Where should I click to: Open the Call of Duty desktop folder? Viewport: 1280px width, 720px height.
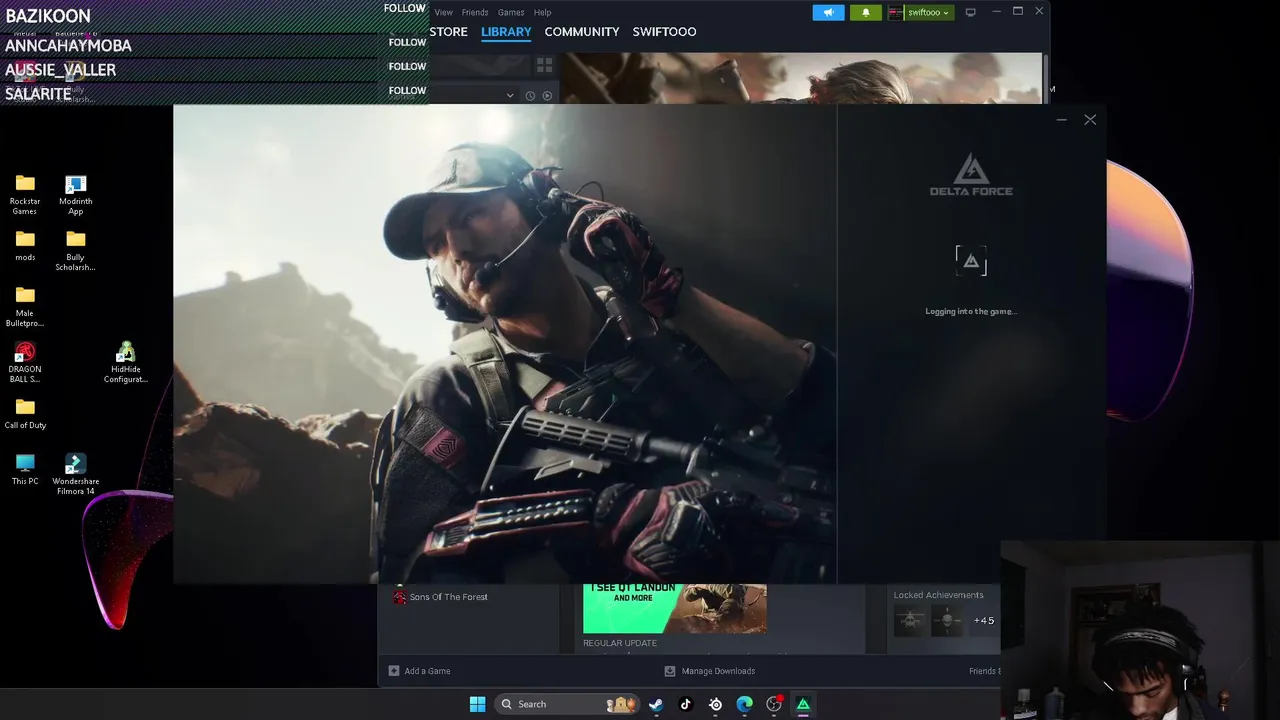click(25, 413)
